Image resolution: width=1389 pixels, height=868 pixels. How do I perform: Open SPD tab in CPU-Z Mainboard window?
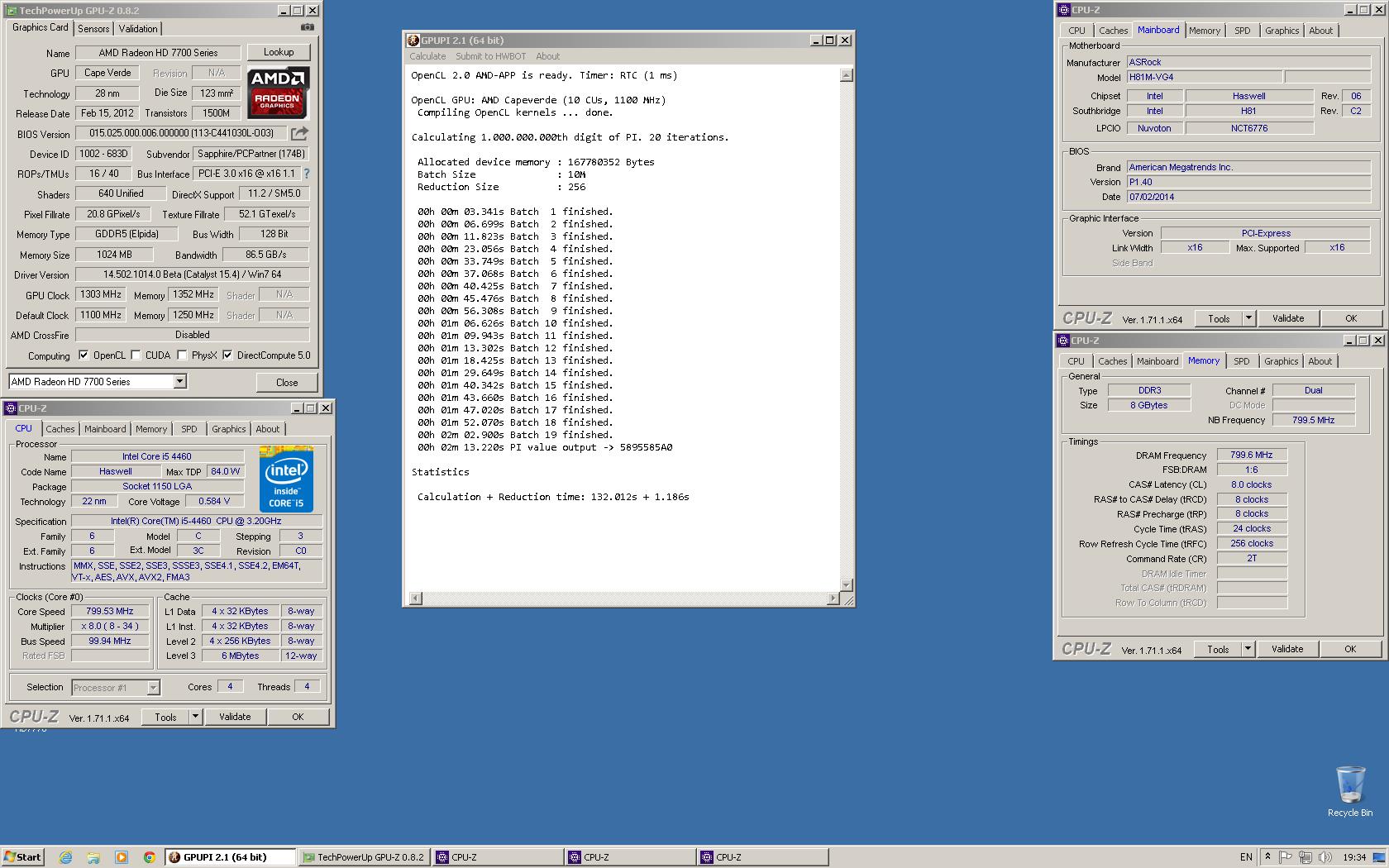click(x=1243, y=31)
